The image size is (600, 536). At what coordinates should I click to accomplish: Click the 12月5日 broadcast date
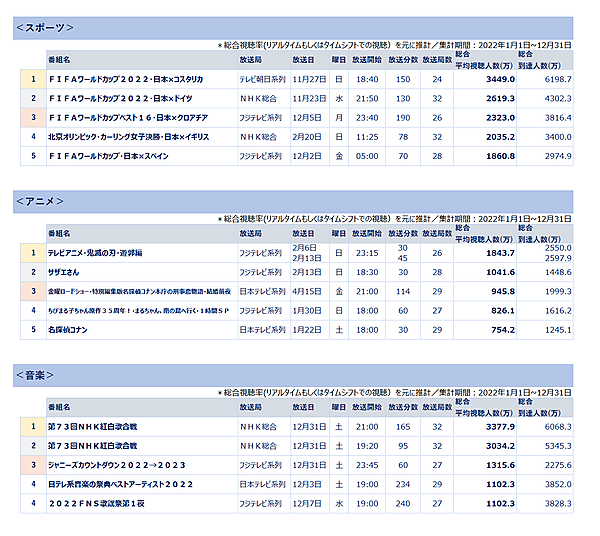click(307, 118)
